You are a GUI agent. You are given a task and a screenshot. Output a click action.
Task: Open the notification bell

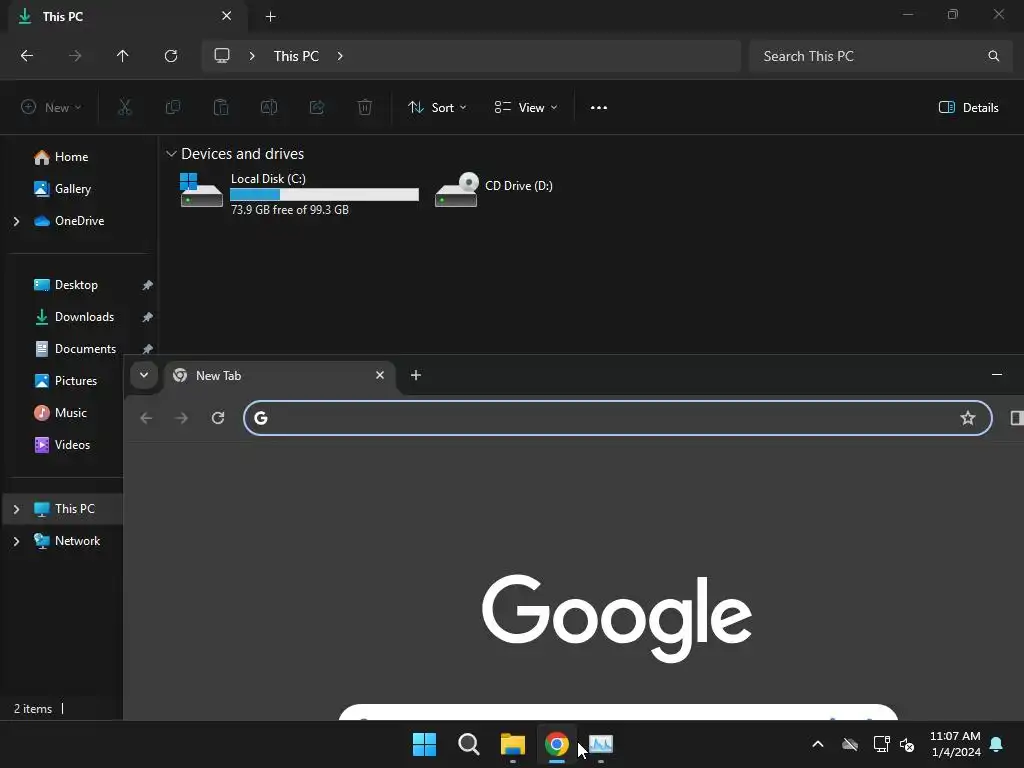coord(997,744)
